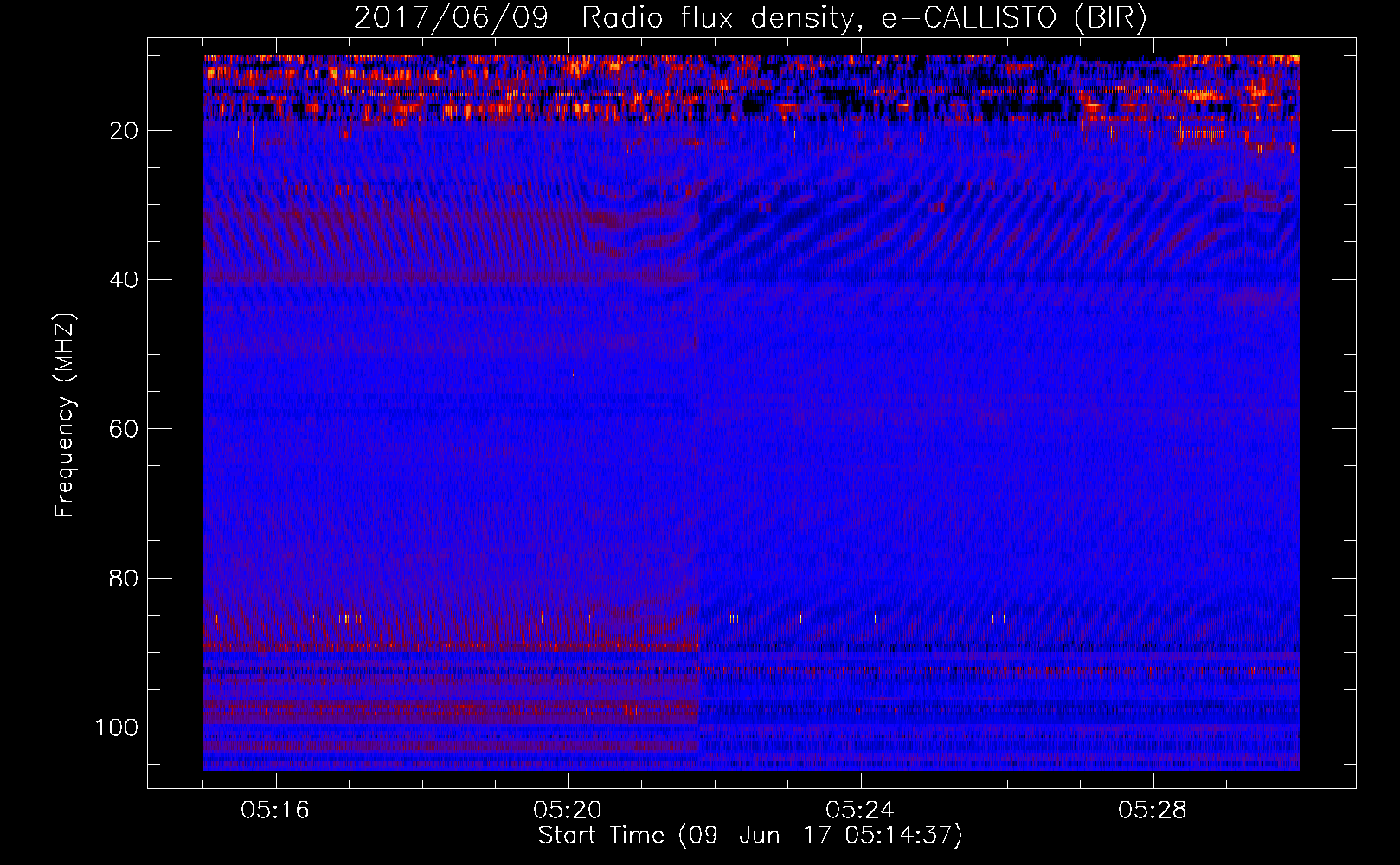Click the 20 frequency tick label
Image resolution: width=1400 pixels, height=865 pixels.
[125, 131]
